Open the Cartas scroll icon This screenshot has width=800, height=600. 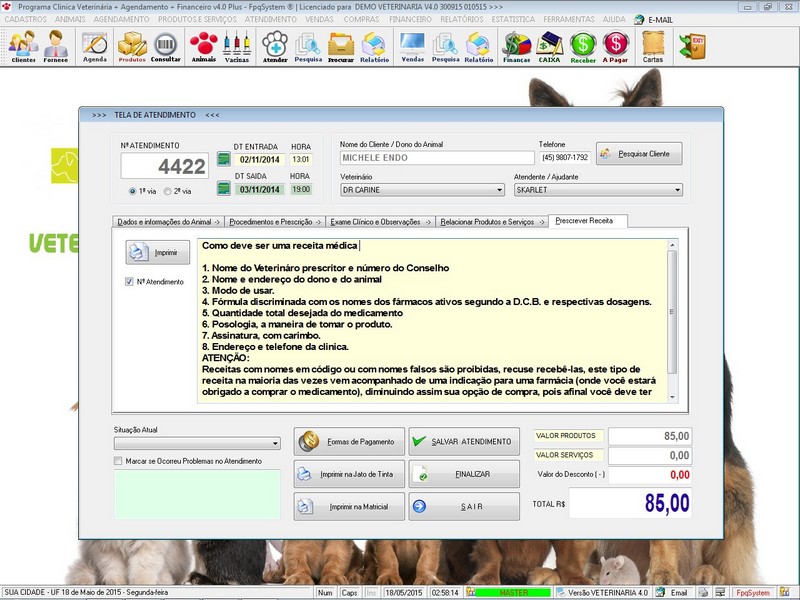pyautogui.click(x=653, y=46)
